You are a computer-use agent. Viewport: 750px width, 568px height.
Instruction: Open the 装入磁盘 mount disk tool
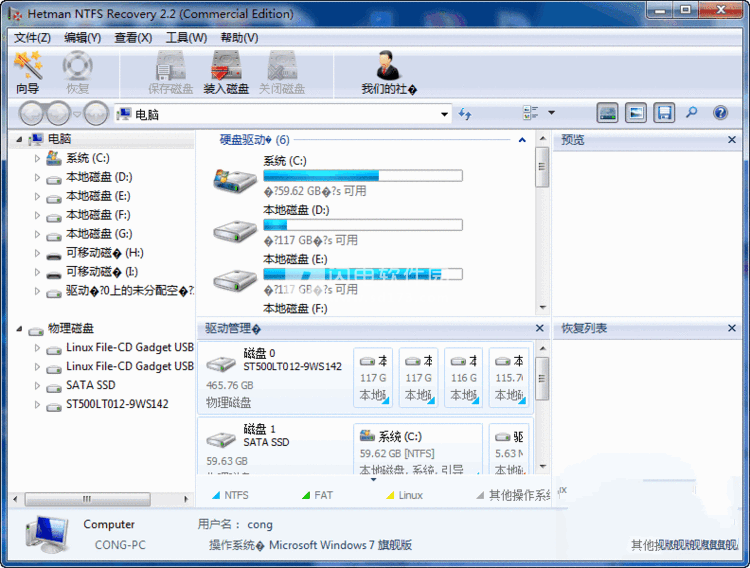pyautogui.click(x=226, y=73)
